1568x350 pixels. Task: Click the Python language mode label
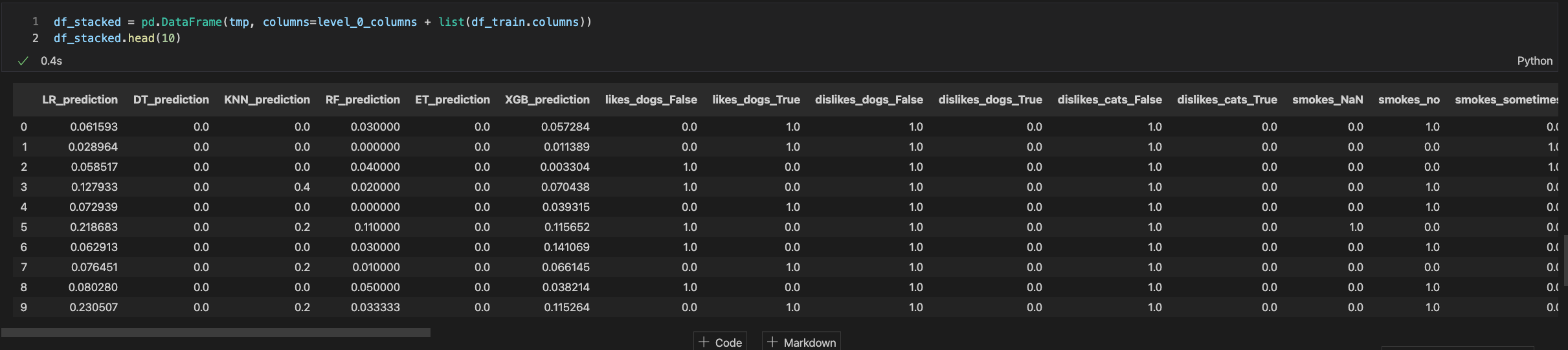(1534, 61)
